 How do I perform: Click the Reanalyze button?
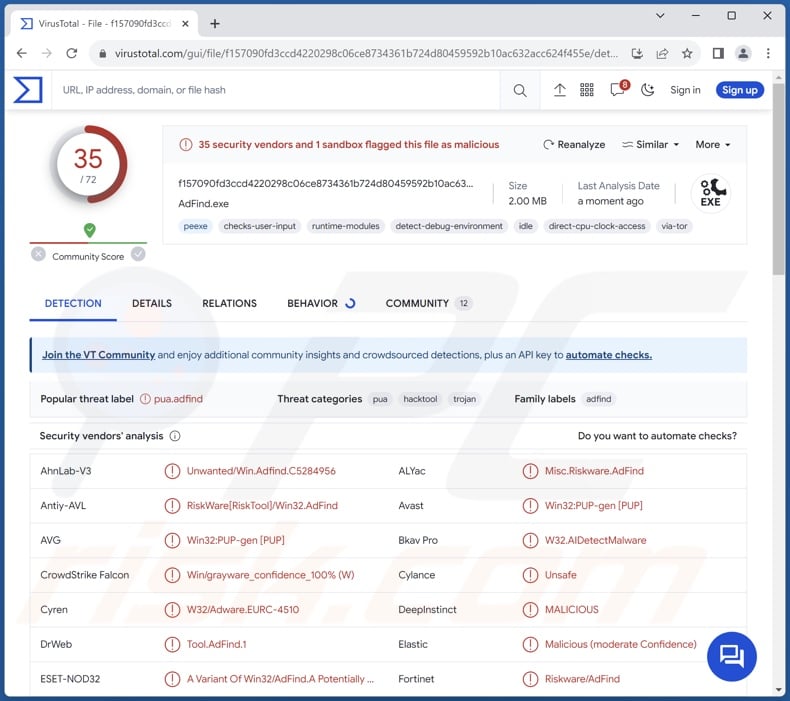tap(574, 145)
